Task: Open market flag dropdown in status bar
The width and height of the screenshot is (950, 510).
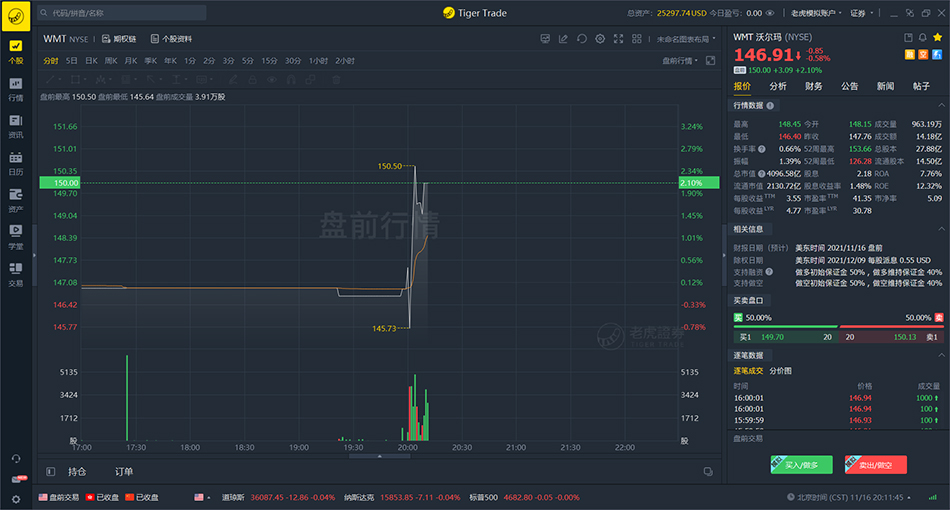Action: (x=202, y=498)
